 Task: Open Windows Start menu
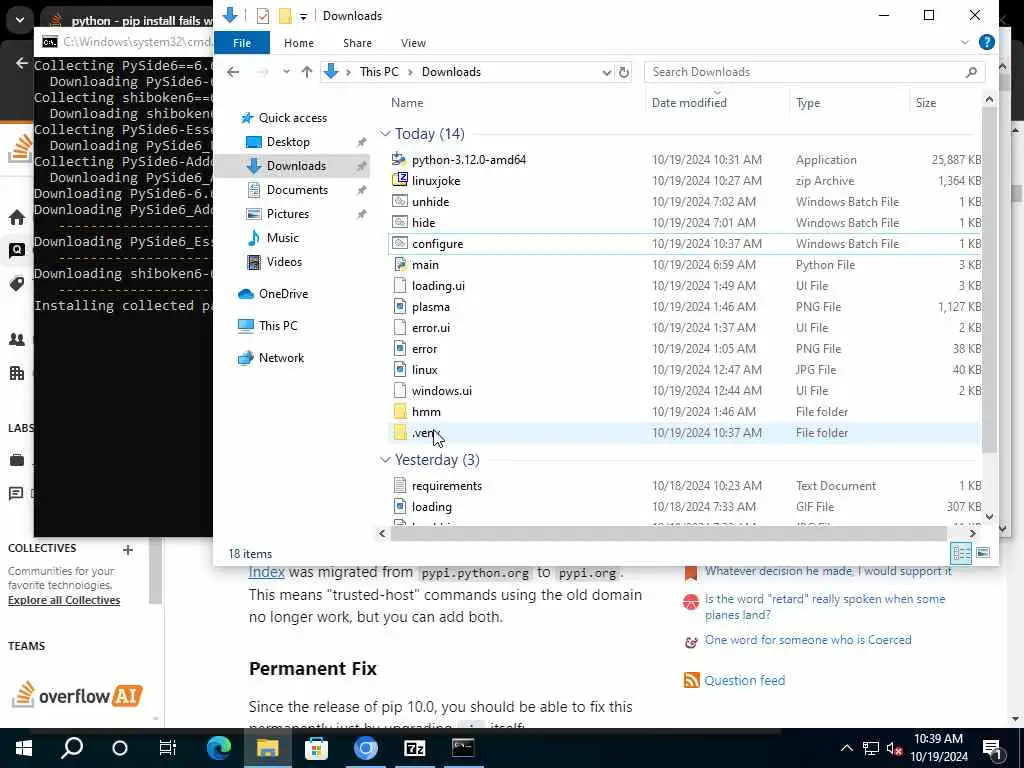click(24, 748)
